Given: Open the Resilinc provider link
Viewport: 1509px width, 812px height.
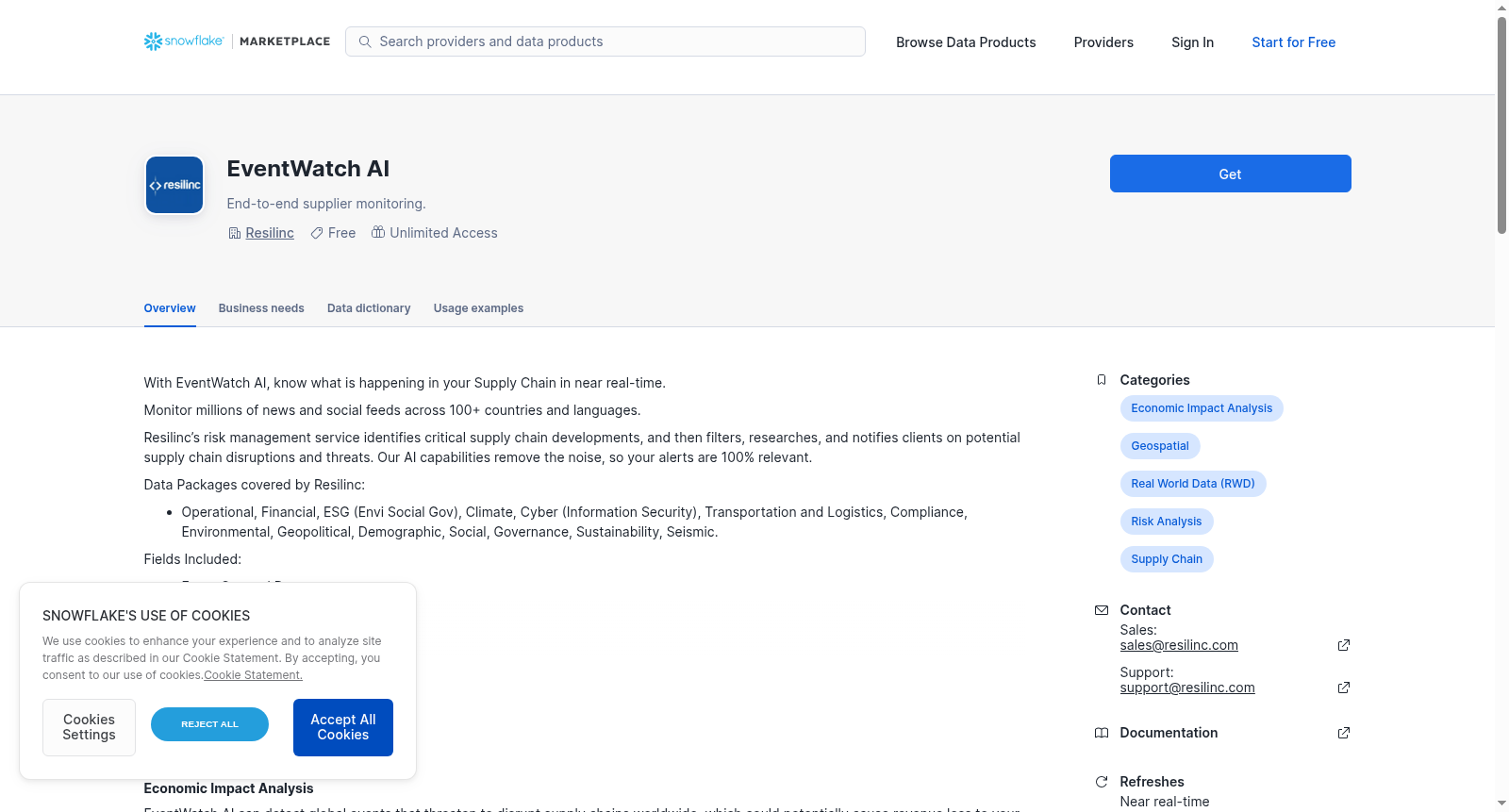Looking at the screenshot, I should click(270, 233).
